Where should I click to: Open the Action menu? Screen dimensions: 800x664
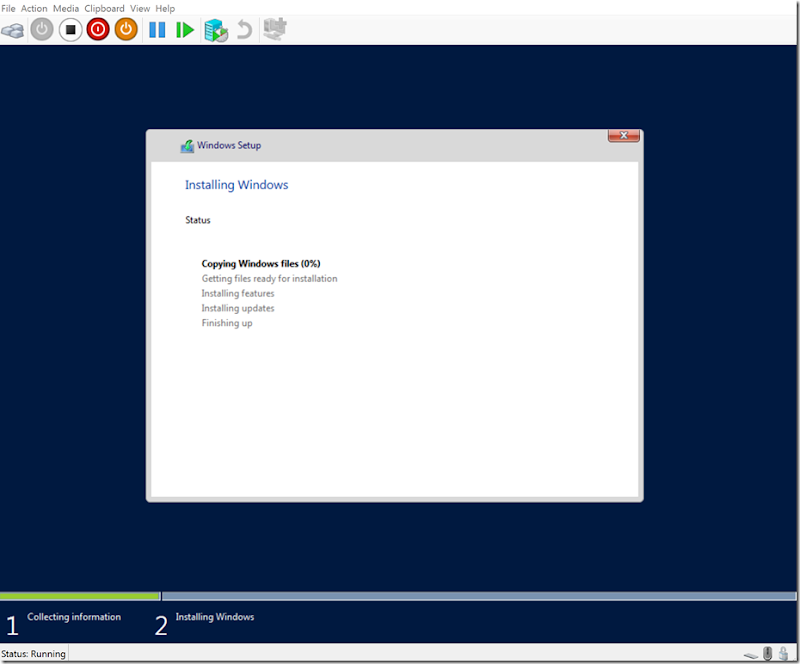tap(34, 8)
